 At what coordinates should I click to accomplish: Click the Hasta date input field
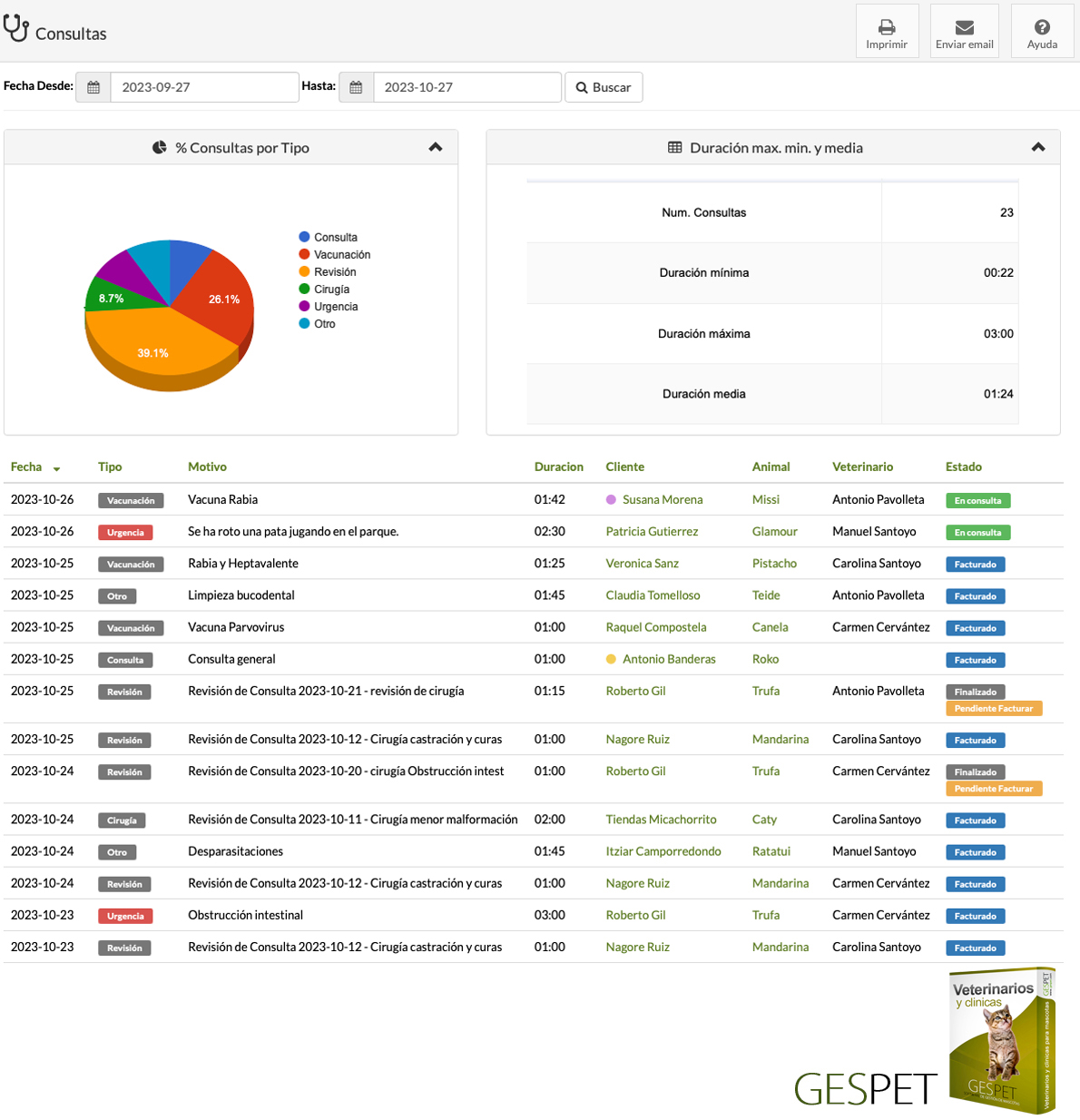point(466,88)
